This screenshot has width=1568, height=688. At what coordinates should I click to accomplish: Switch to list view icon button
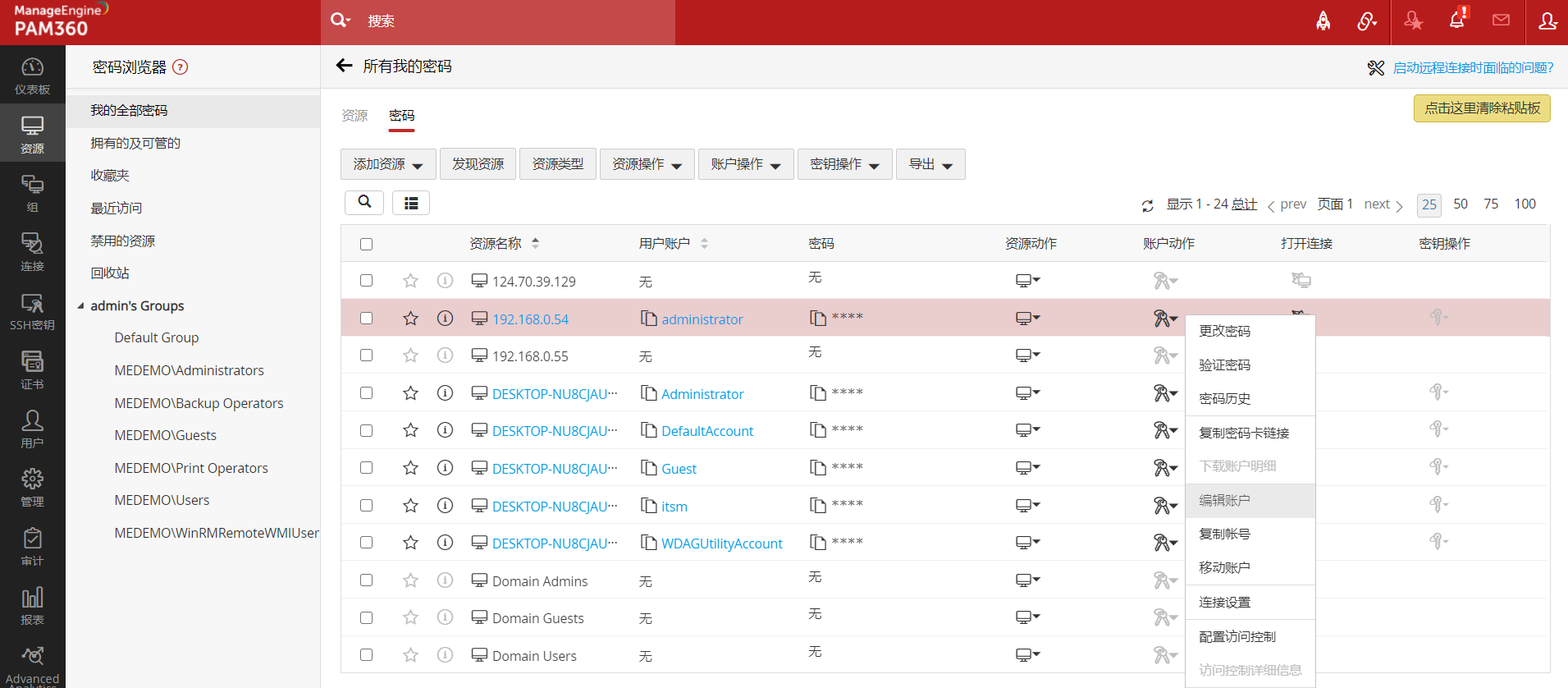pos(410,203)
